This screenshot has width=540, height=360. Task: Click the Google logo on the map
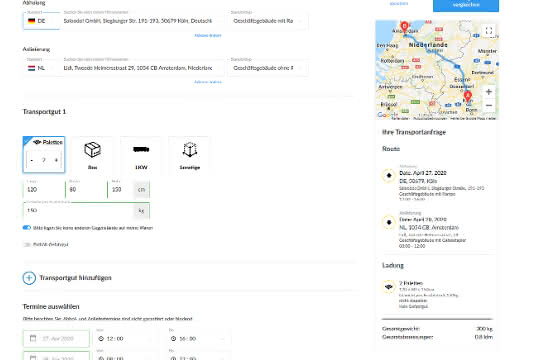click(x=387, y=115)
